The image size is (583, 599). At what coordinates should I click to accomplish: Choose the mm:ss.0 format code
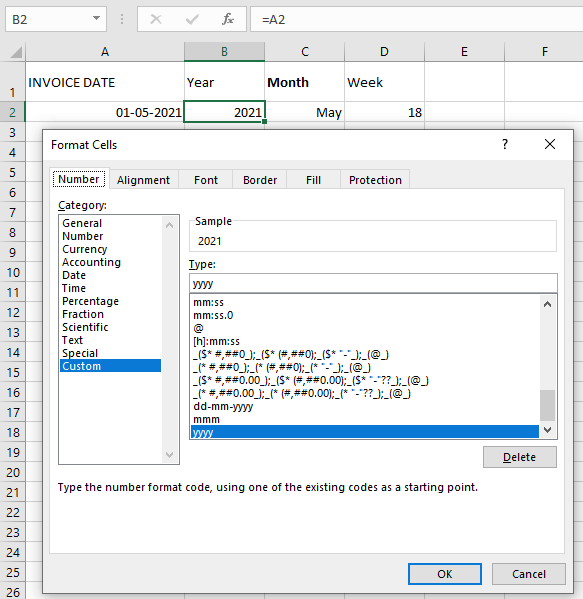point(365,315)
